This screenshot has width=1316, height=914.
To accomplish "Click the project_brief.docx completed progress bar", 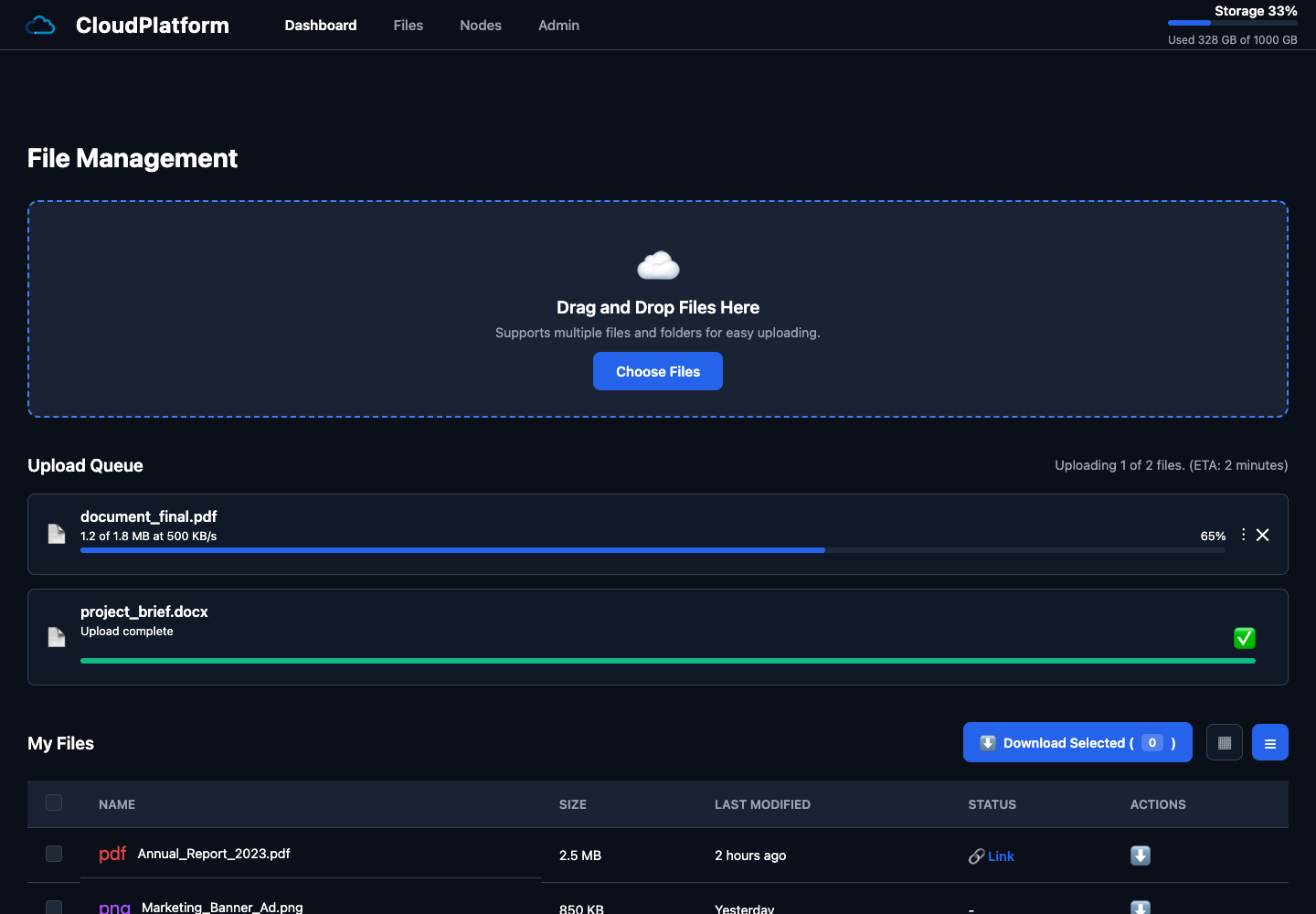I will [668, 661].
